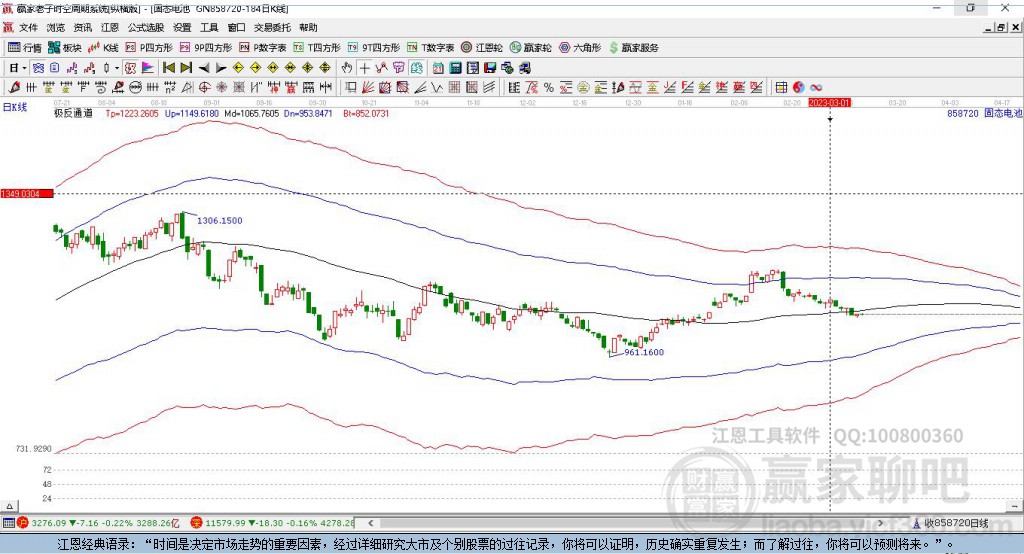The width and height of the screenshot is (1024, 554).
Task: Open the 板块 sector panel
Action: point(65,48)
